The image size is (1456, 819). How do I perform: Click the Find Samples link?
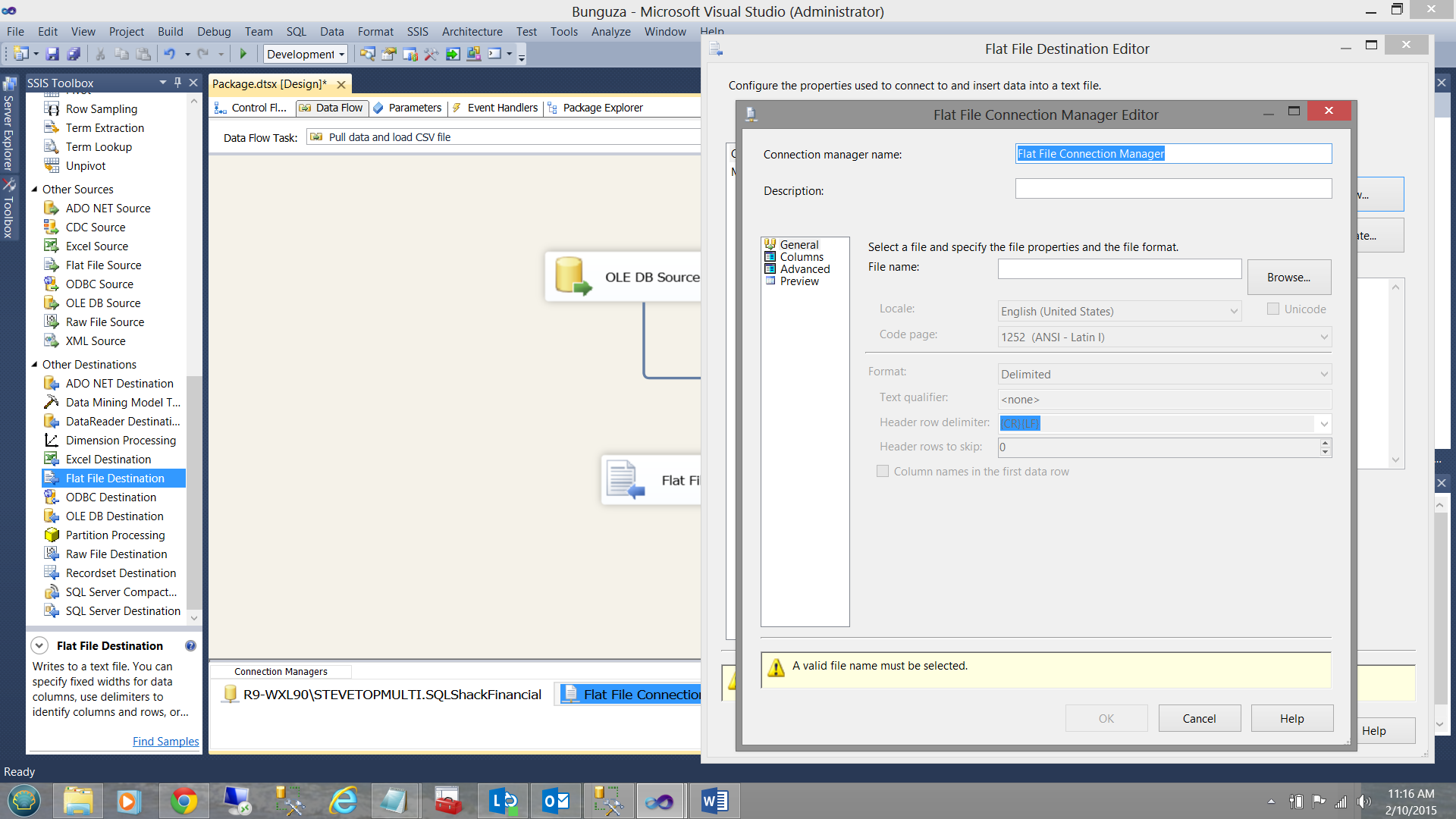click(x=165, y=742)
